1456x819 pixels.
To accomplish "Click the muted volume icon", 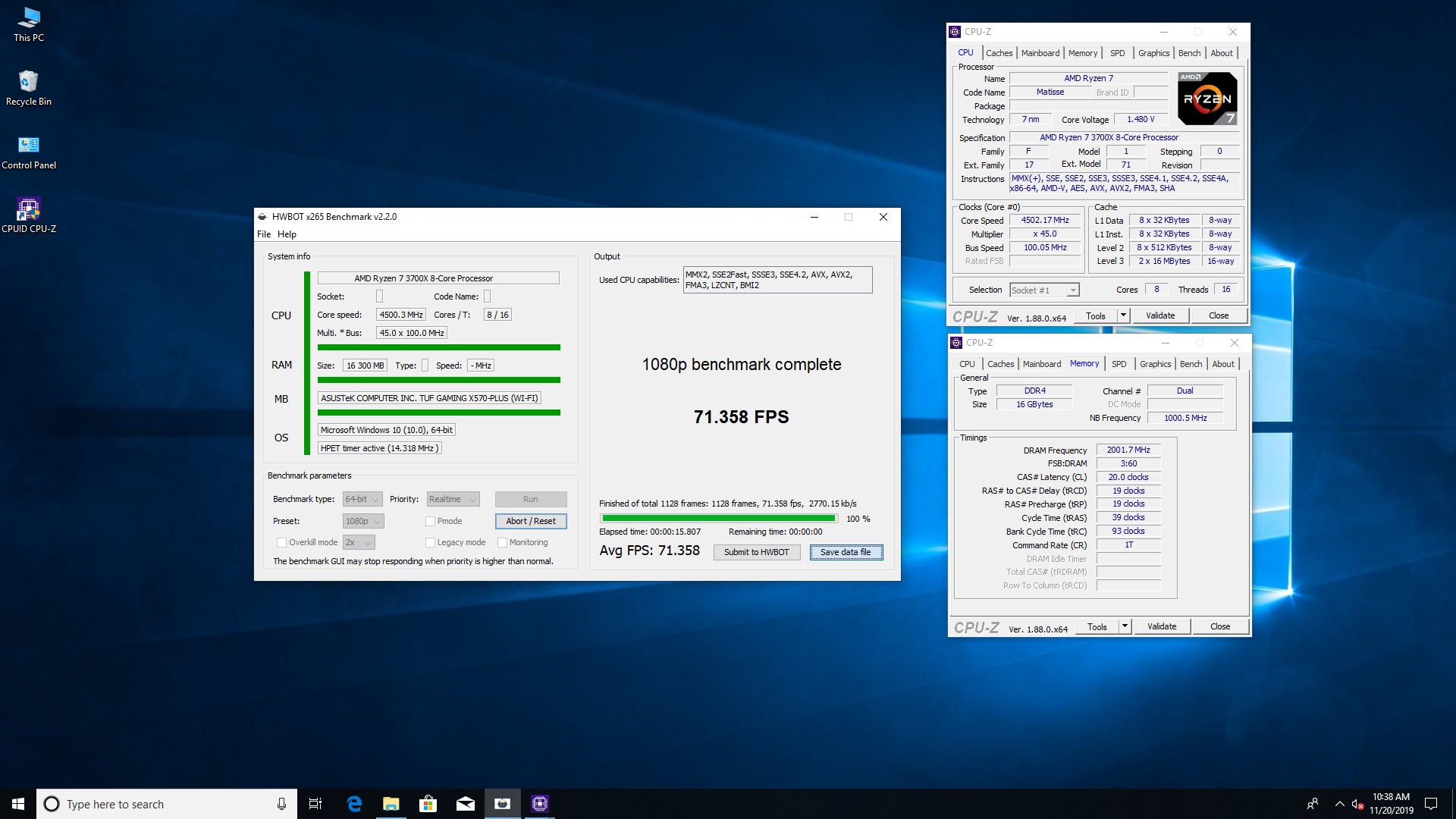I will pyautogui.click(x=1358, y=804).
